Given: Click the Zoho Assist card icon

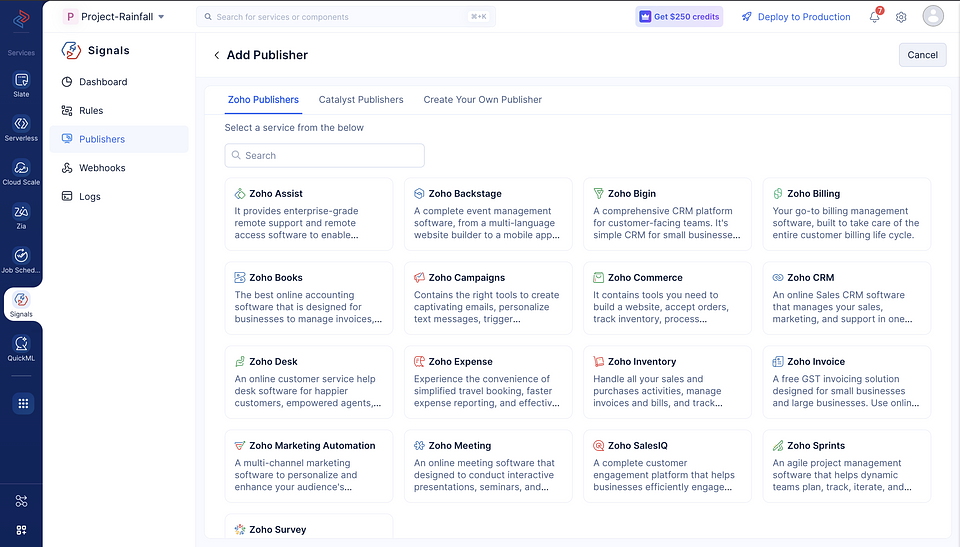Looking at the screenshot, I should (x=240, y=194).
